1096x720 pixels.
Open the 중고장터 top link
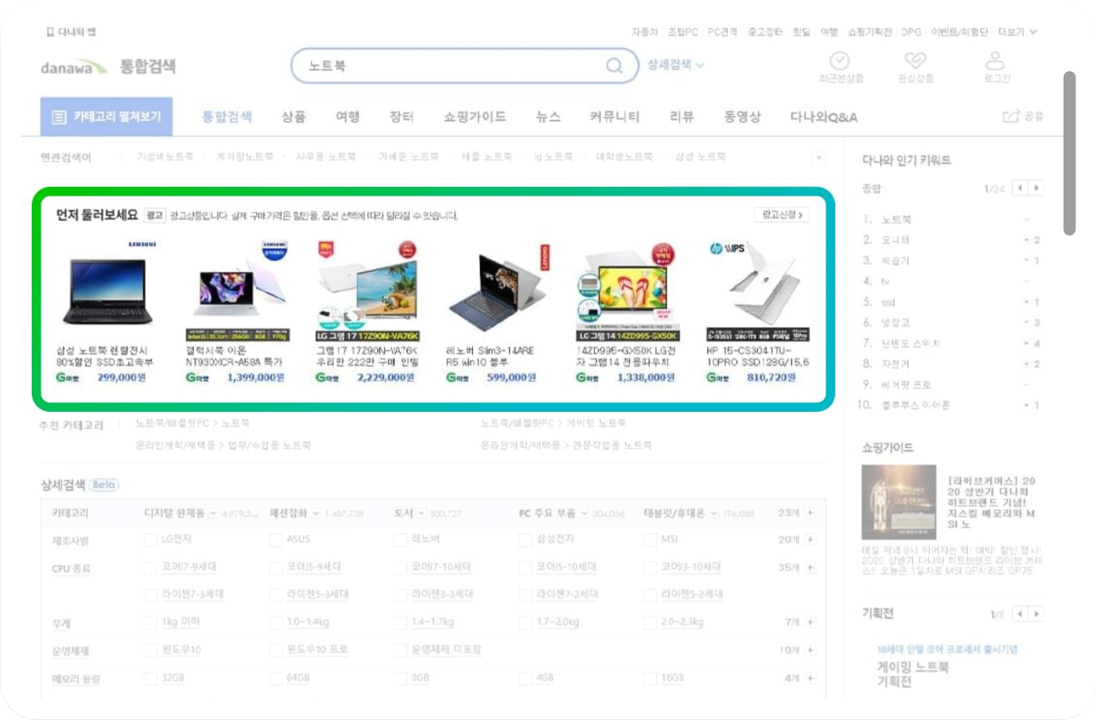[765, 32]
